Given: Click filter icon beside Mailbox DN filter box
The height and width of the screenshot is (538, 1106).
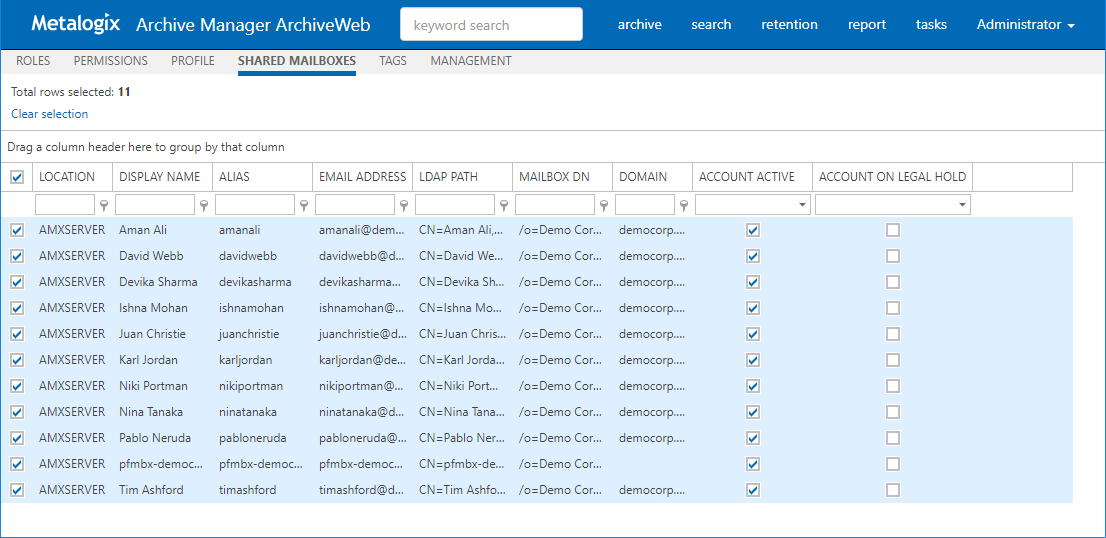Looking at the screenshot, I should pyautogui.click(x=604, y=205).
